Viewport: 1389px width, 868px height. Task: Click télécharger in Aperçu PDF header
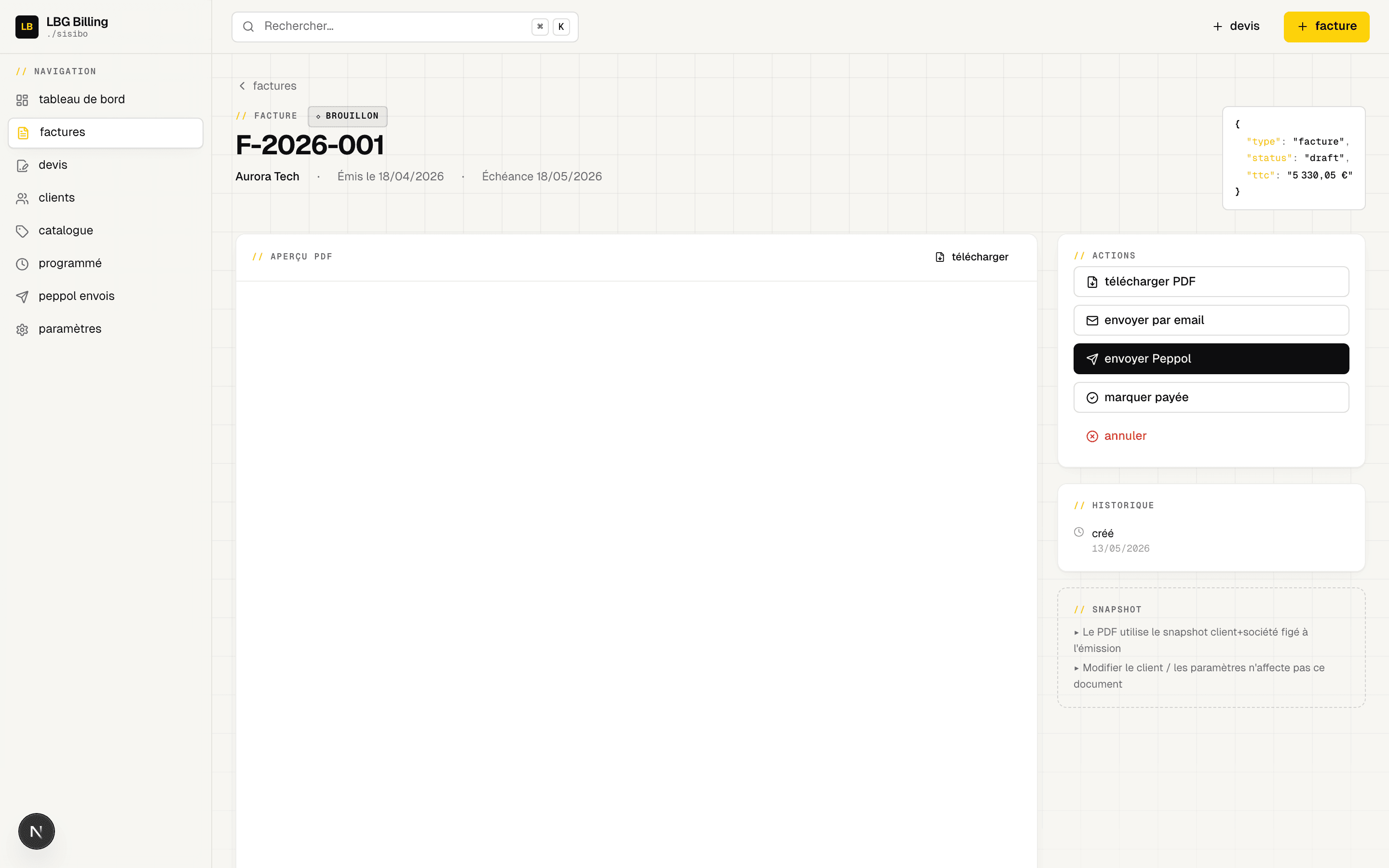[x=971, y=257]
